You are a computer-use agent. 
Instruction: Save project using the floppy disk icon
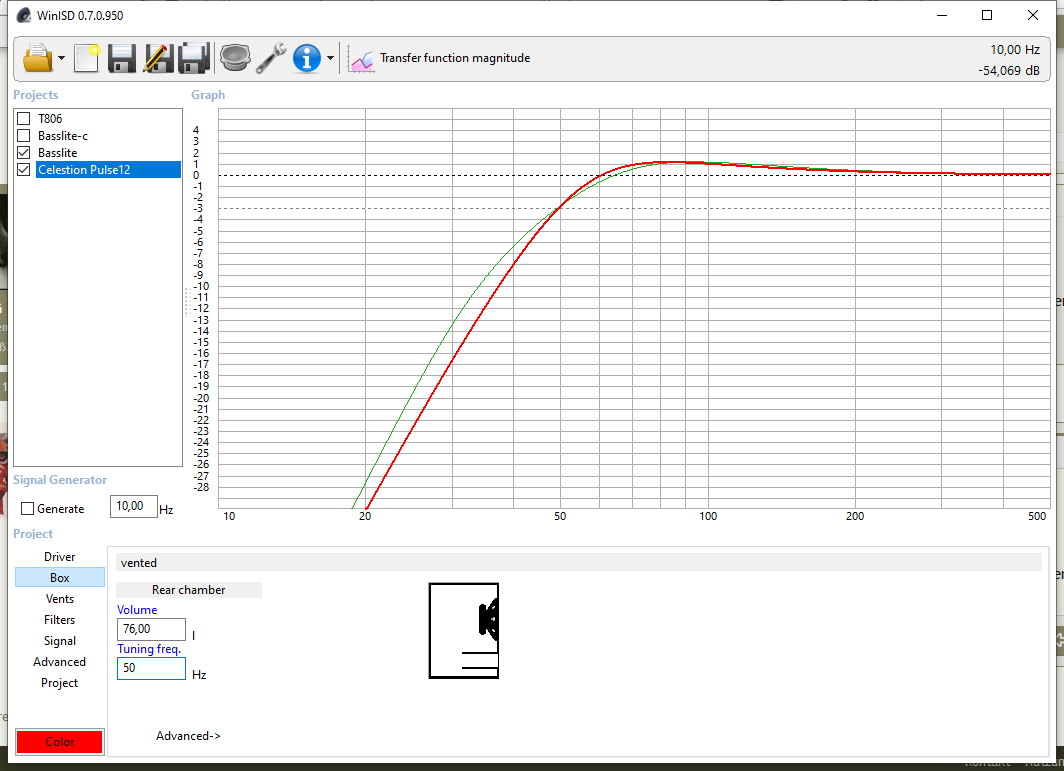(x=122, y=58)
